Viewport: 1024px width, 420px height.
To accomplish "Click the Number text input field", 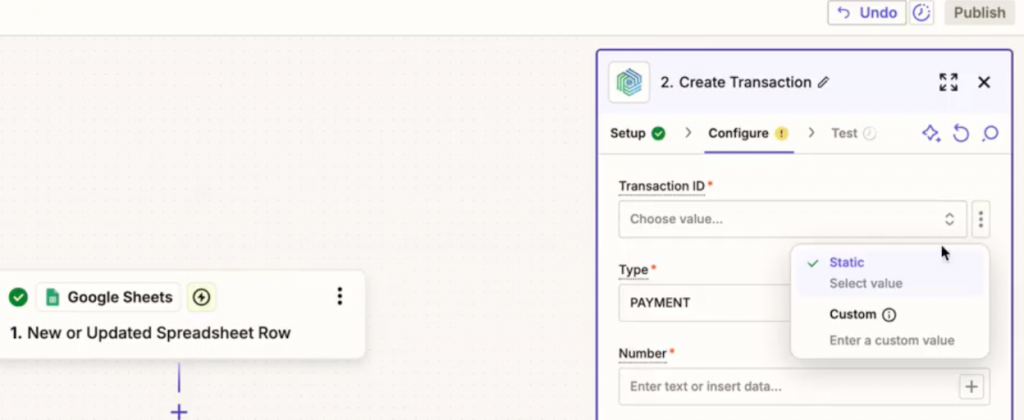I will click(x=790, y=386).
